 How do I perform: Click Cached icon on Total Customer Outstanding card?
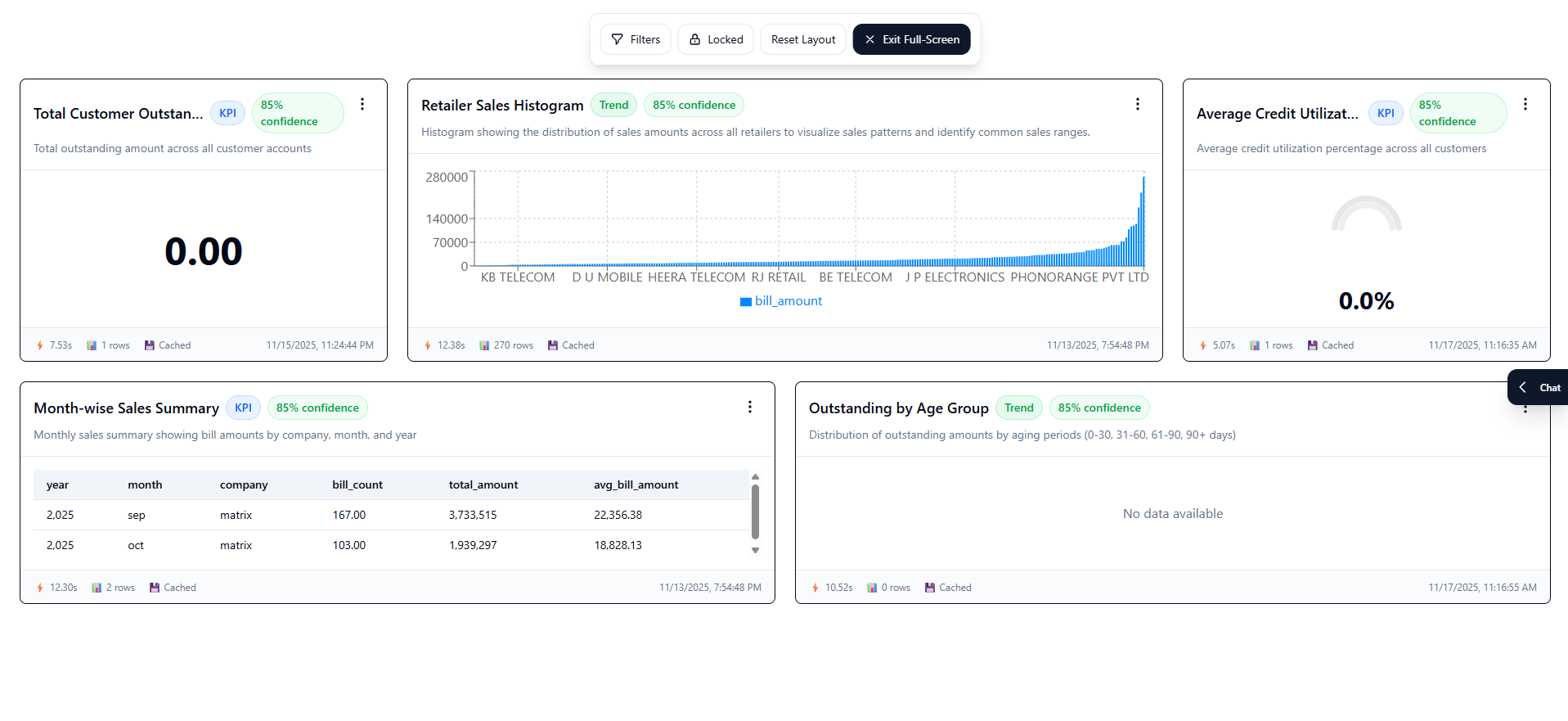pos(150,345)
